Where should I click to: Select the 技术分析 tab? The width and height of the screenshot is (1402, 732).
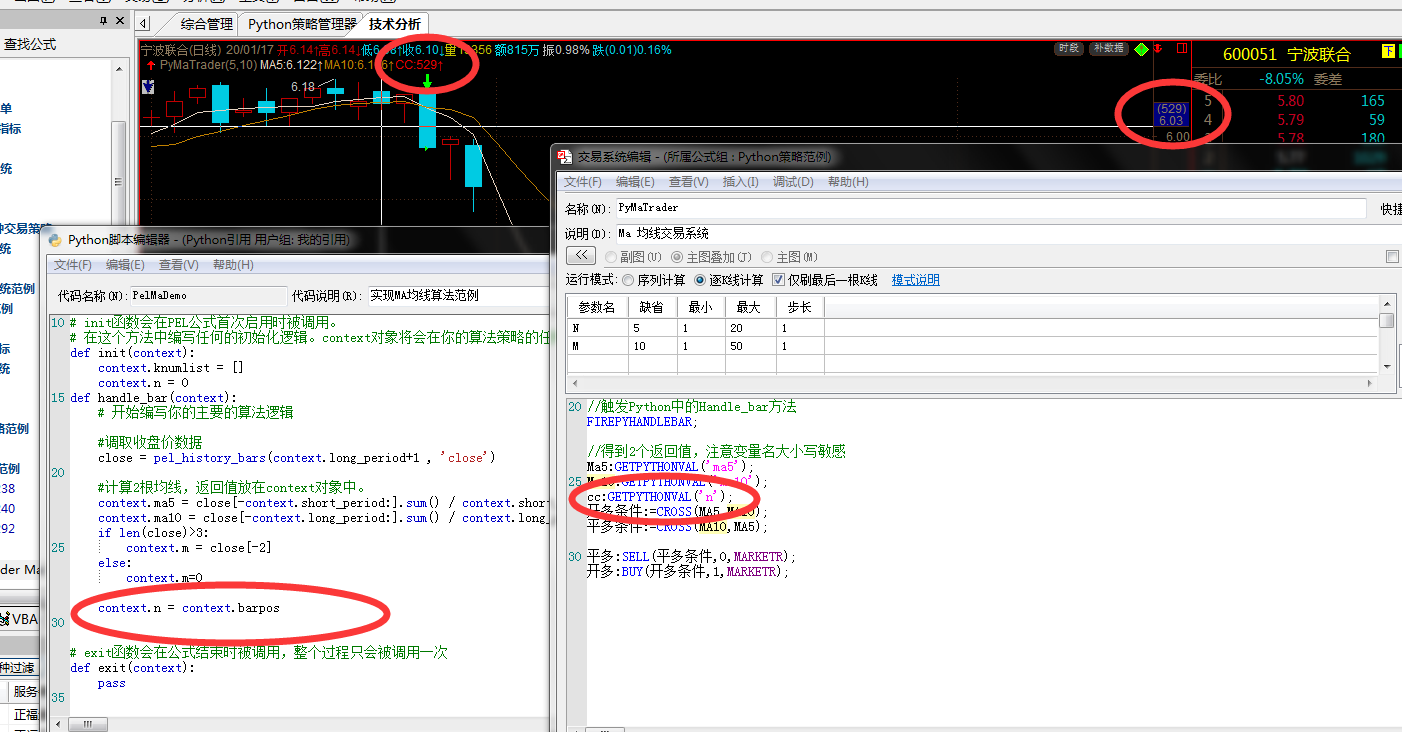[x=395, y=24]
